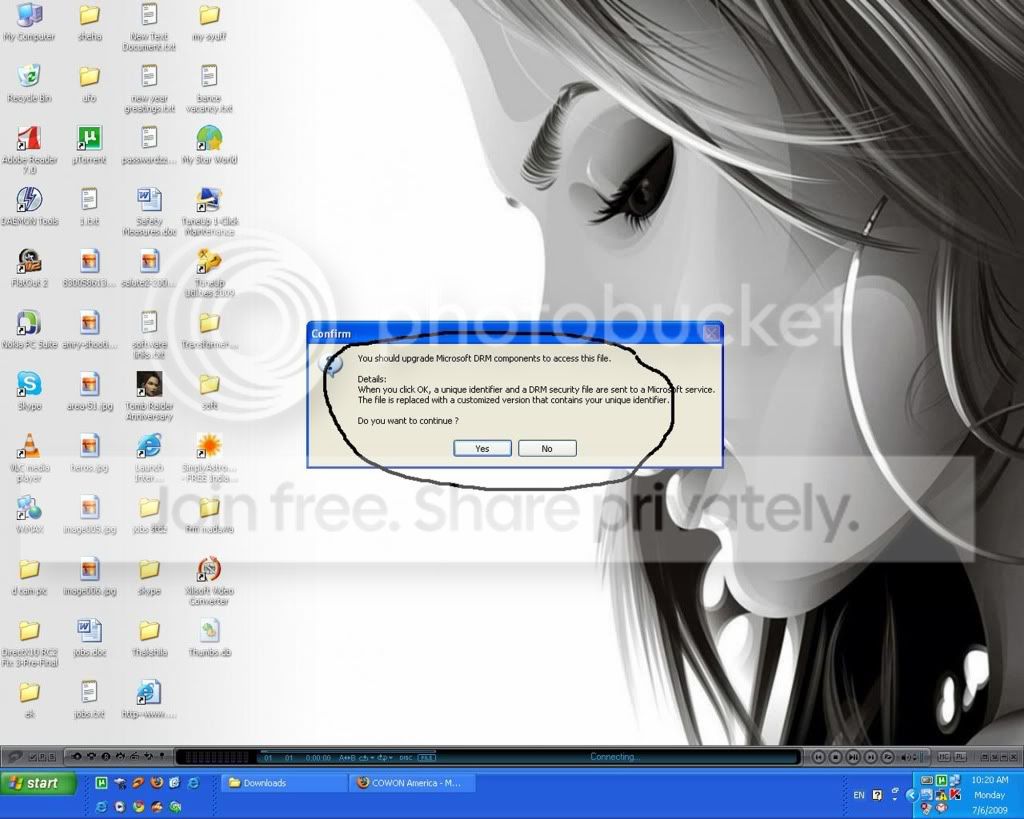1024x819 pixels.
Task: Select the software links.txt file
Action: (150, 335)
